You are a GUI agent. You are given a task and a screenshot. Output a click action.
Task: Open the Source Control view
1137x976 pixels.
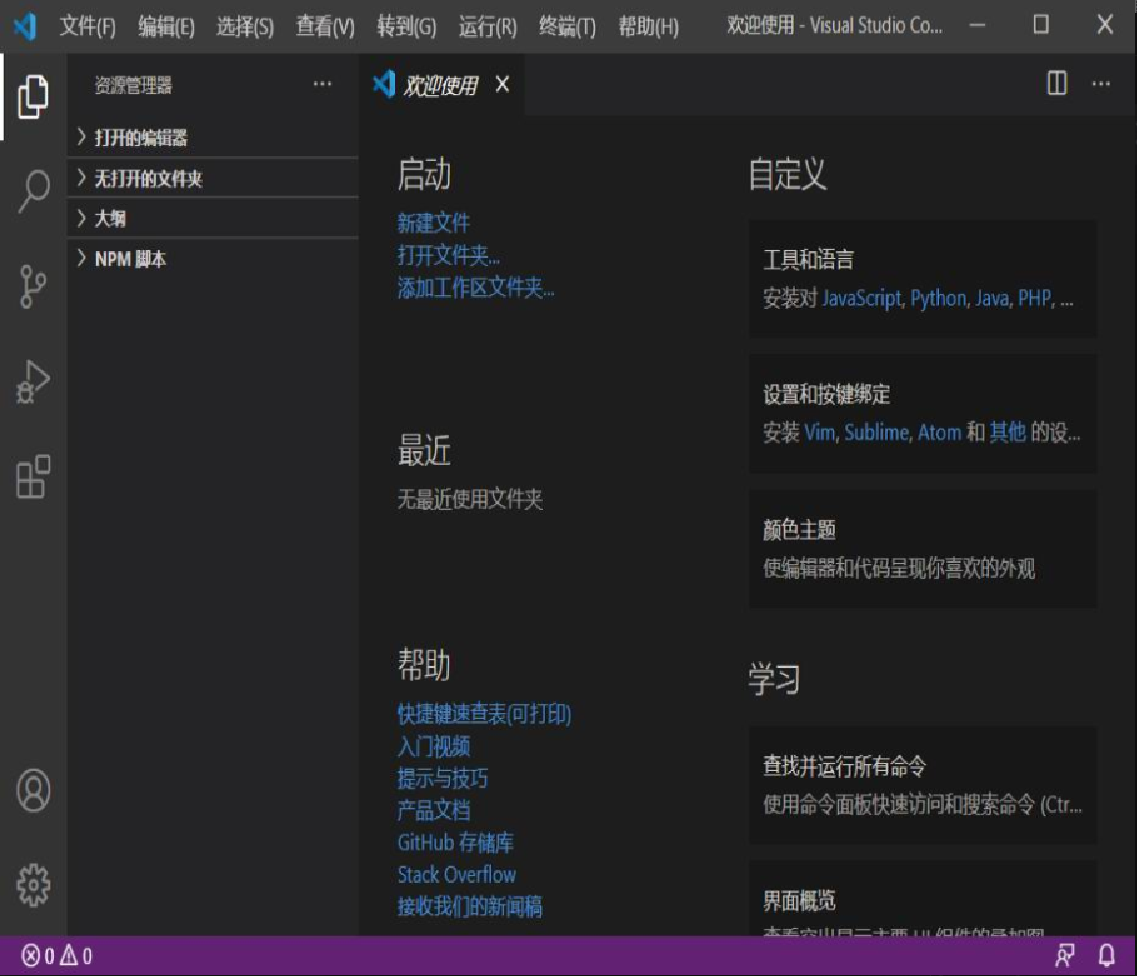[33, 286]
